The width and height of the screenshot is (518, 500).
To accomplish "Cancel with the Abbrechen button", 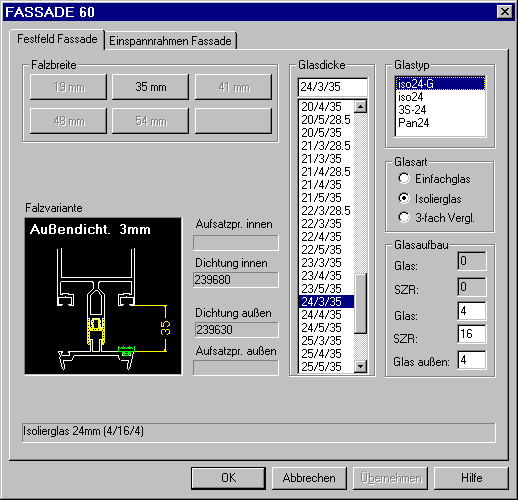I will pos(309,478).
